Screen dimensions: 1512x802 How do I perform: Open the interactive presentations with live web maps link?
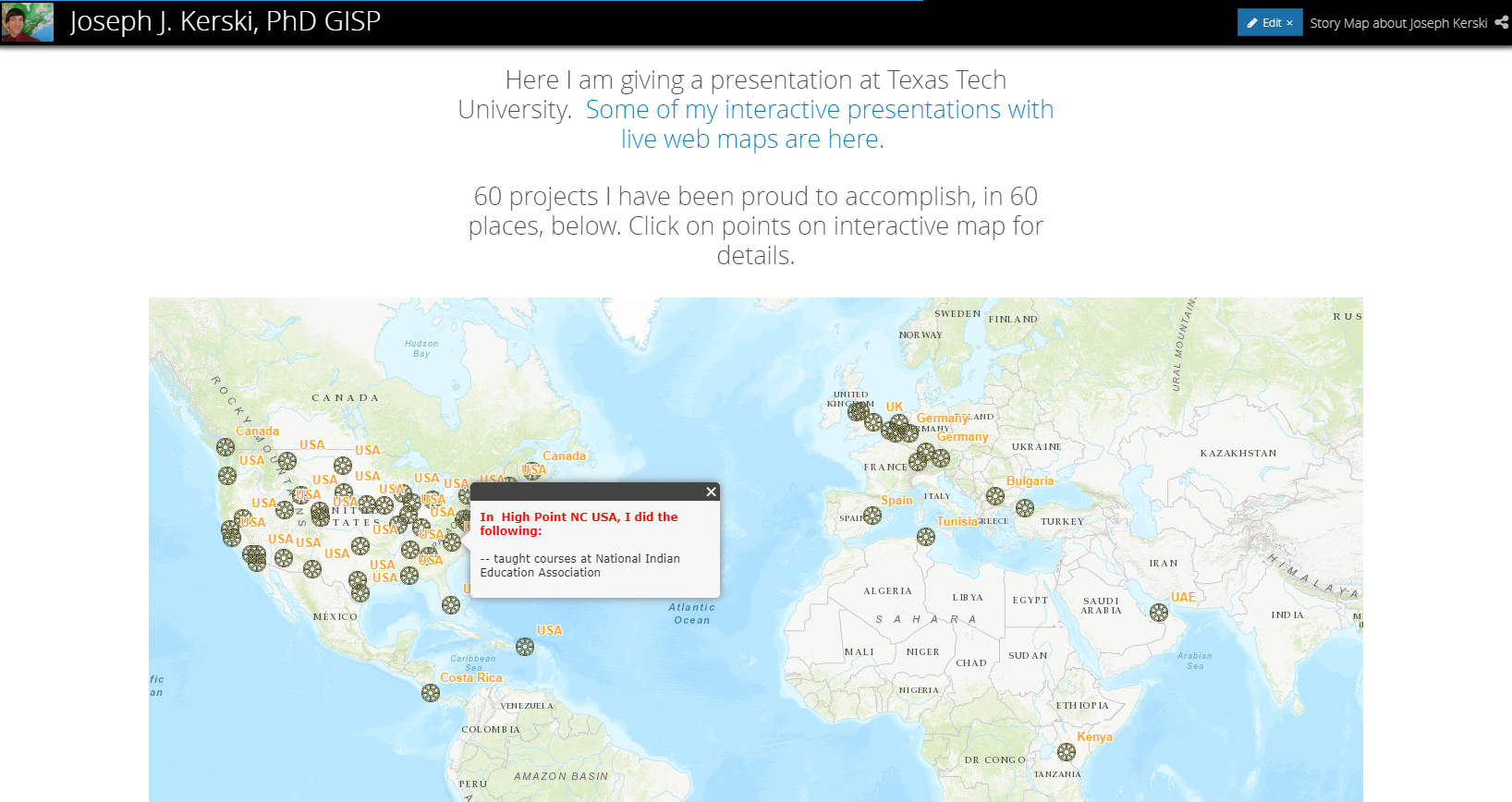820,124
